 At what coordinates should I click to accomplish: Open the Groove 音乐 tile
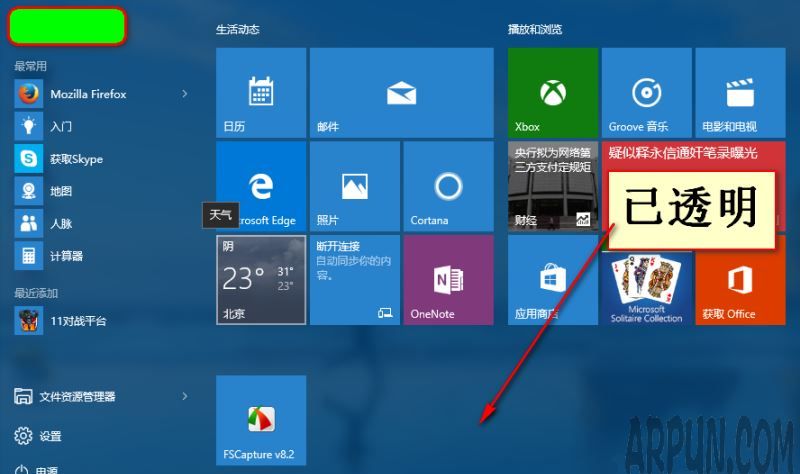(646, 92)
